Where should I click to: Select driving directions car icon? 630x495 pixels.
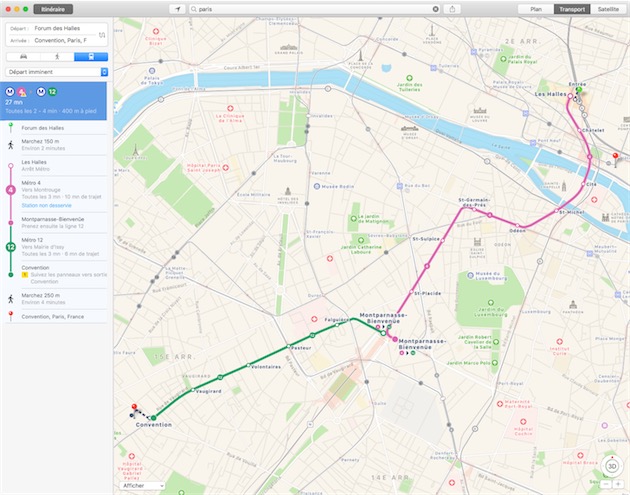pos(23,57)
